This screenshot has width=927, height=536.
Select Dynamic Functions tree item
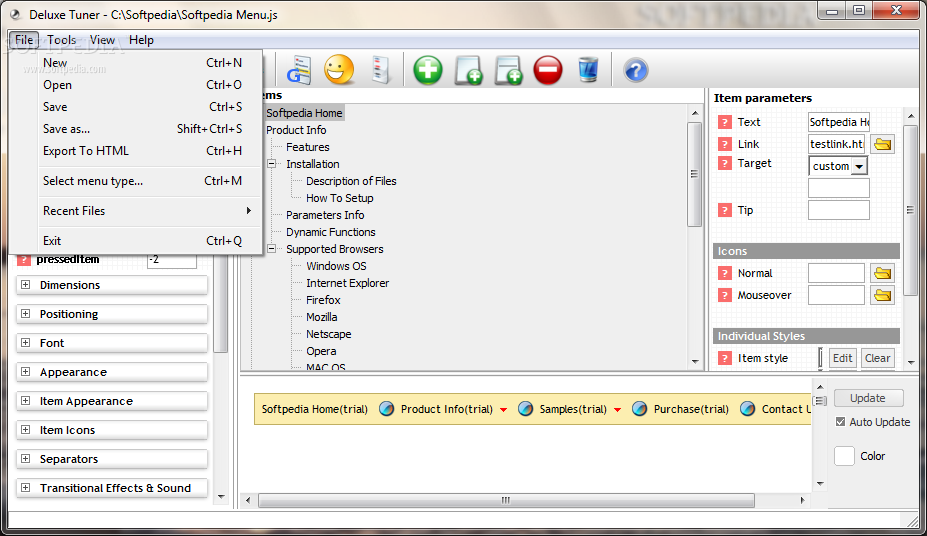click(330, 232)
